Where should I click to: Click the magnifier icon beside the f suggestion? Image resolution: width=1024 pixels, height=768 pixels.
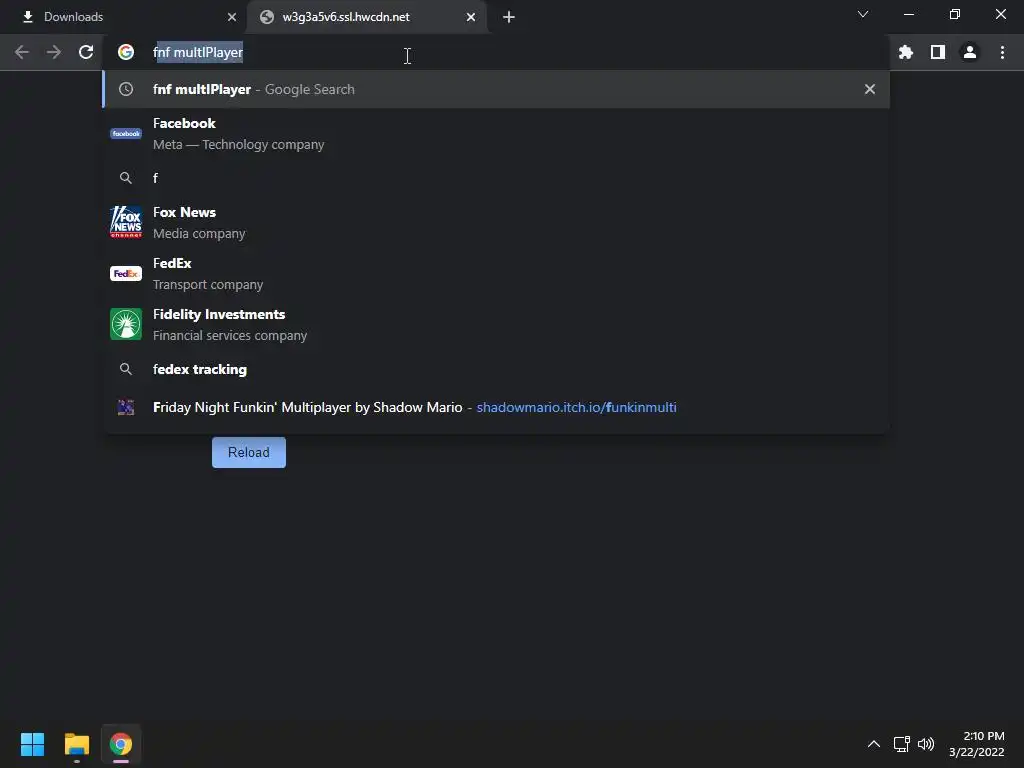126,178
